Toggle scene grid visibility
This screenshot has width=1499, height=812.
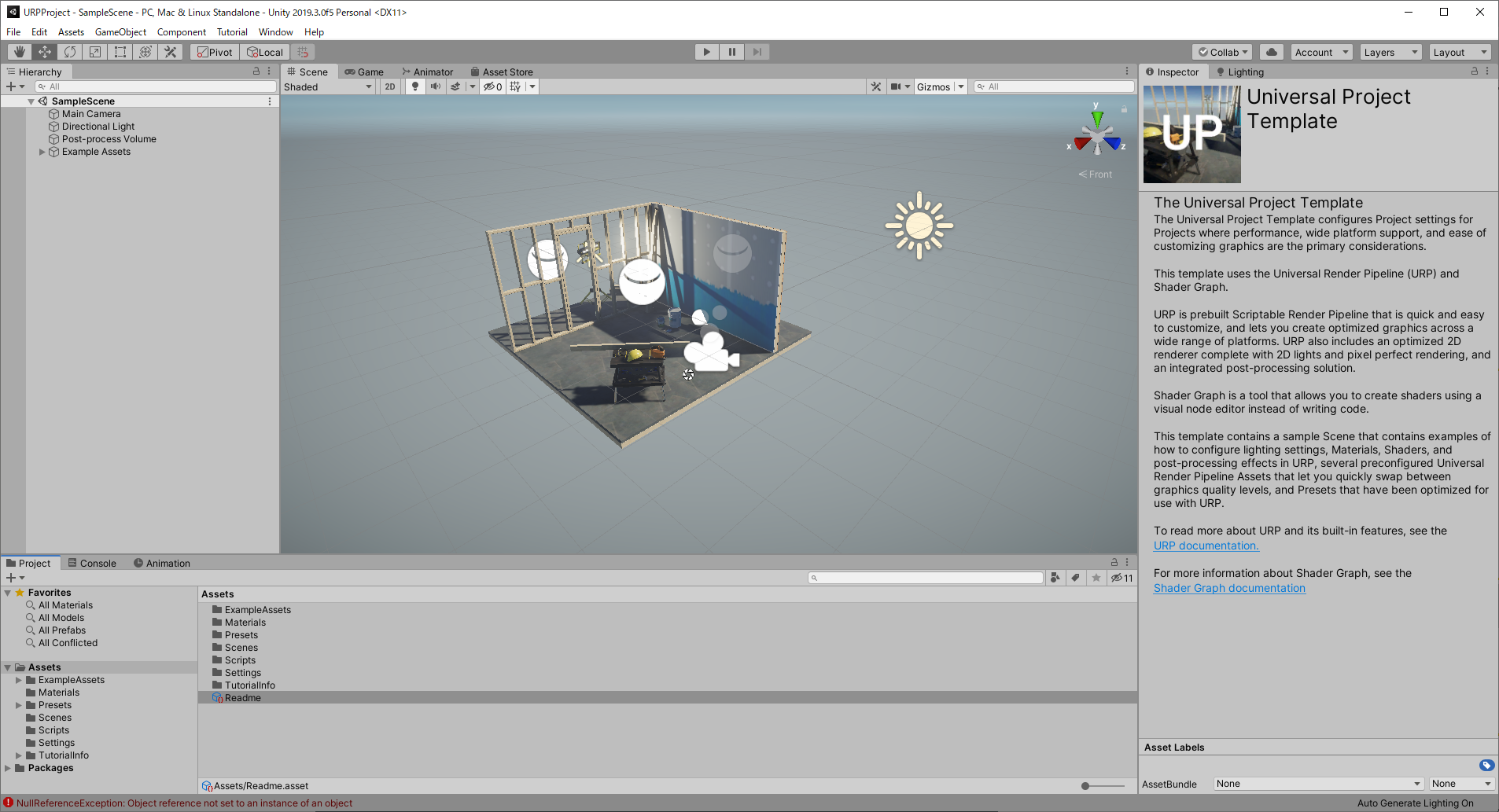click(516, 86)
